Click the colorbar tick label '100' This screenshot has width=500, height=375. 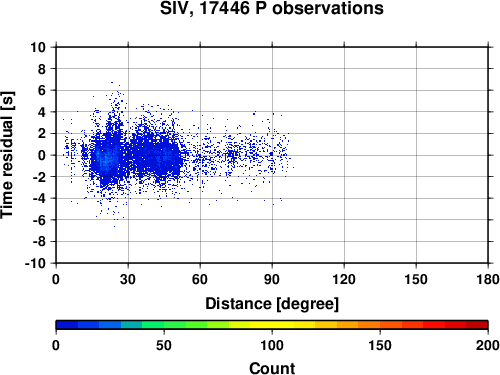(272, 345)
